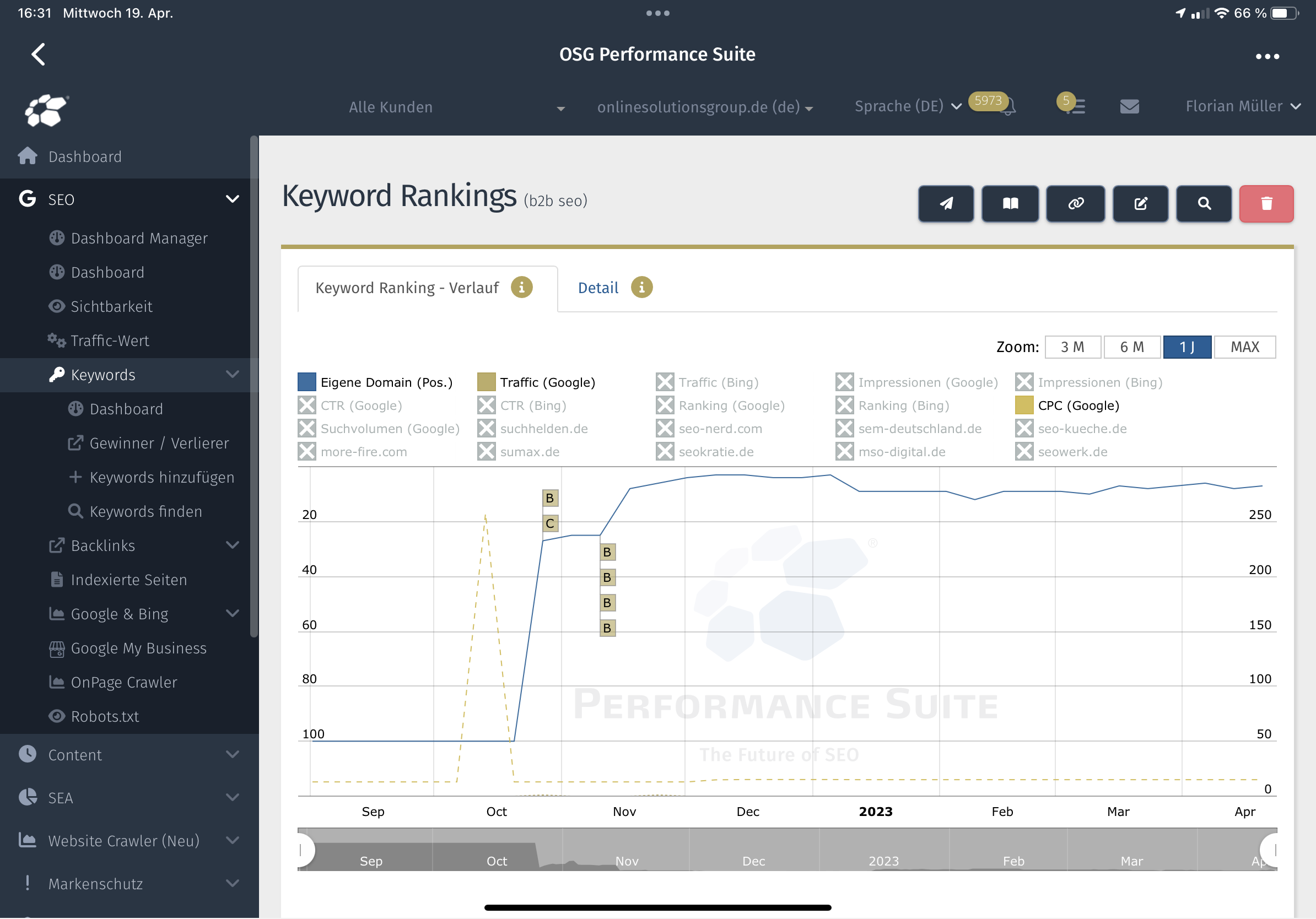Click the C annotation marker on chart
Image resolution: width=1316 pixels, height=919 pixels.
[x=550, y=523]
